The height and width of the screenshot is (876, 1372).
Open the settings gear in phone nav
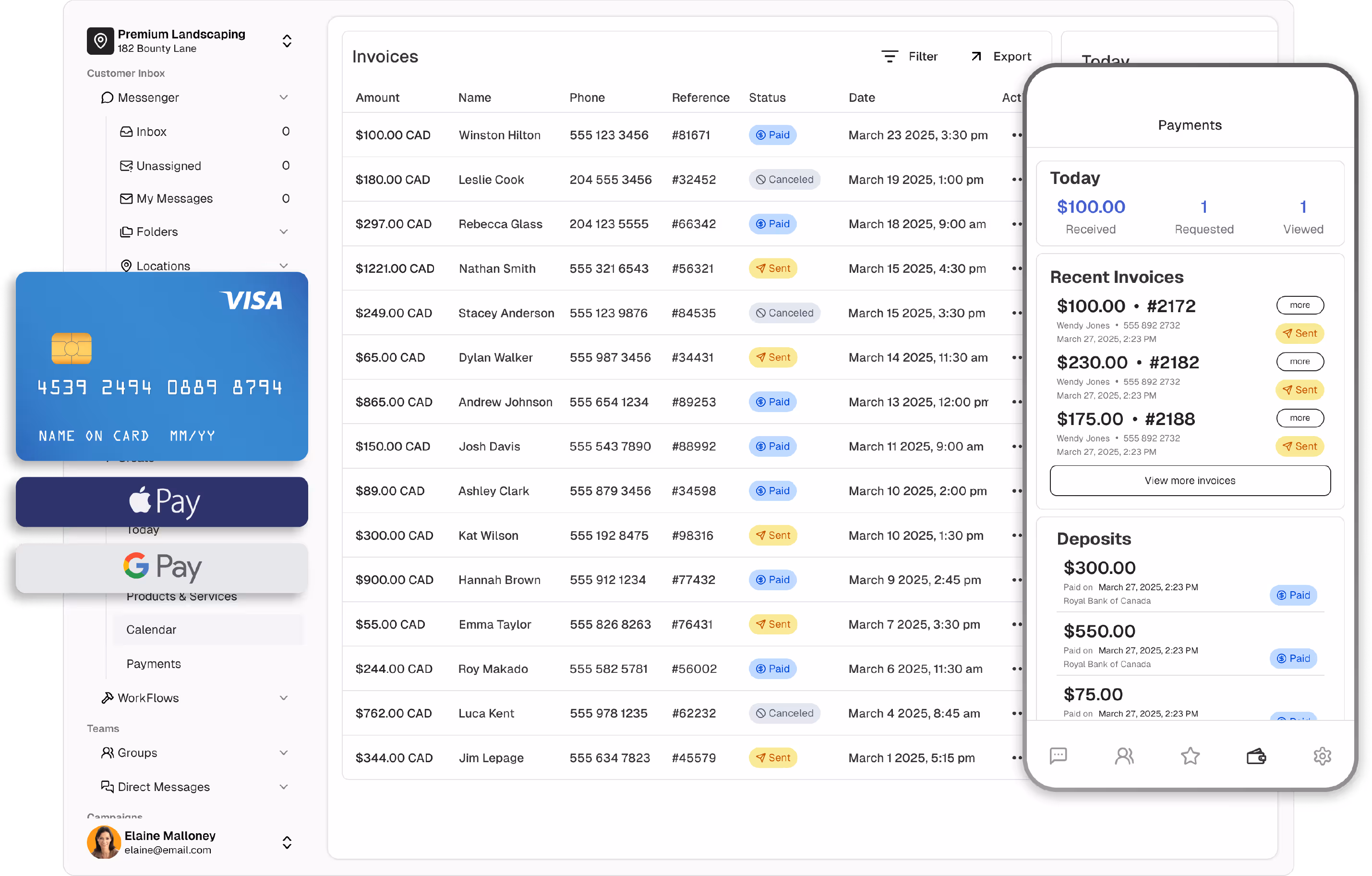1322,756
